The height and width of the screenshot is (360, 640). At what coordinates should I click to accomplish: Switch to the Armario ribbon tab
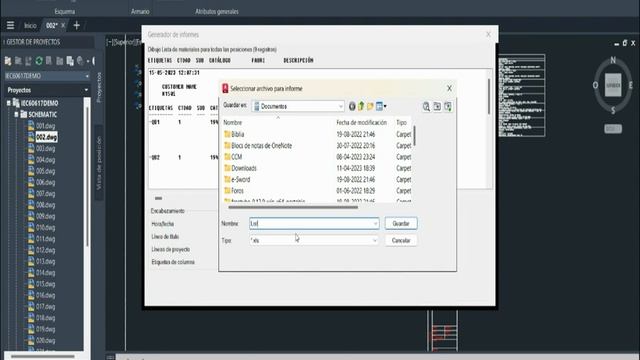[x=140, y=11]
